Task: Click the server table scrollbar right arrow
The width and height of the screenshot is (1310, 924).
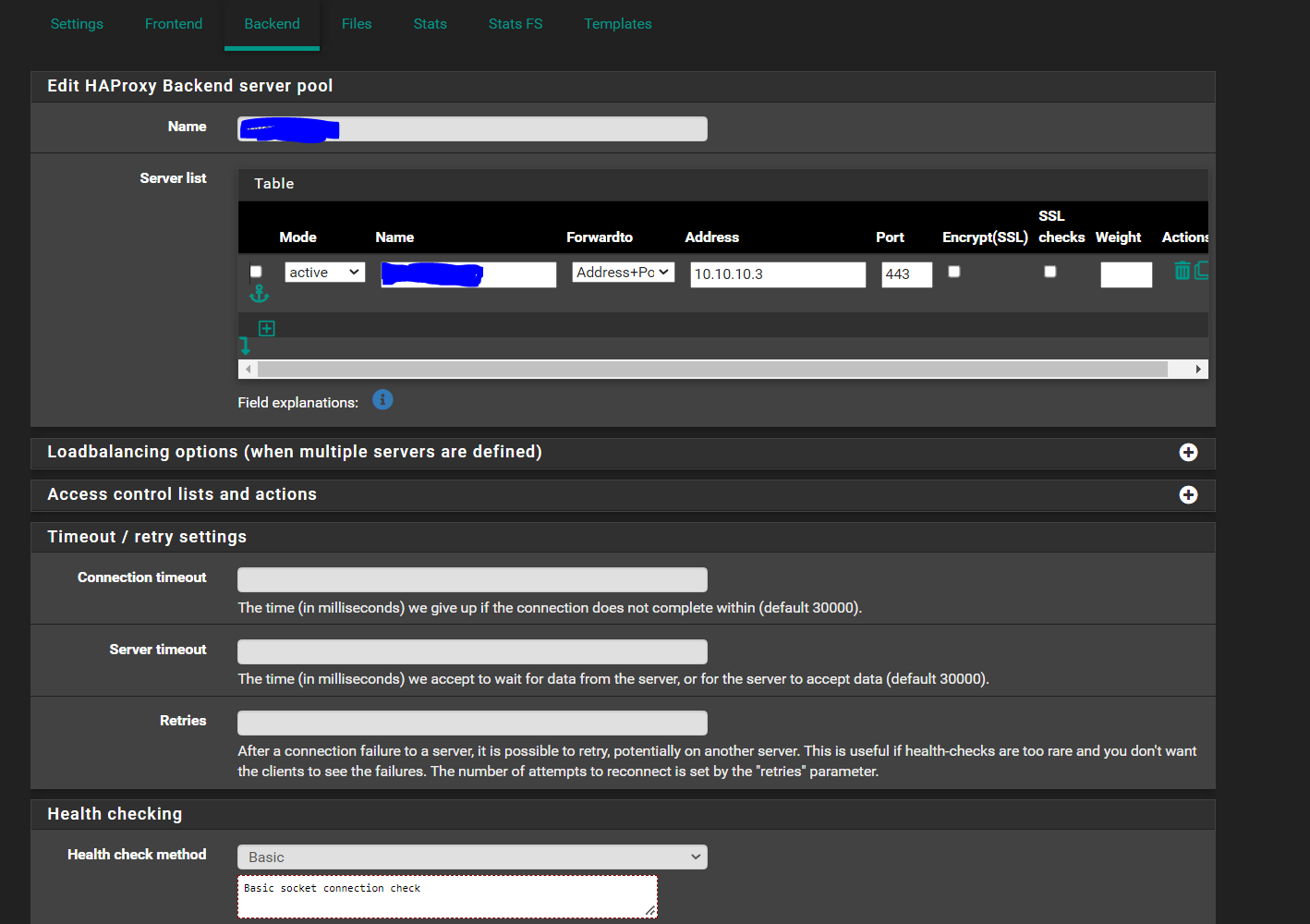Action: [1198, 370]
